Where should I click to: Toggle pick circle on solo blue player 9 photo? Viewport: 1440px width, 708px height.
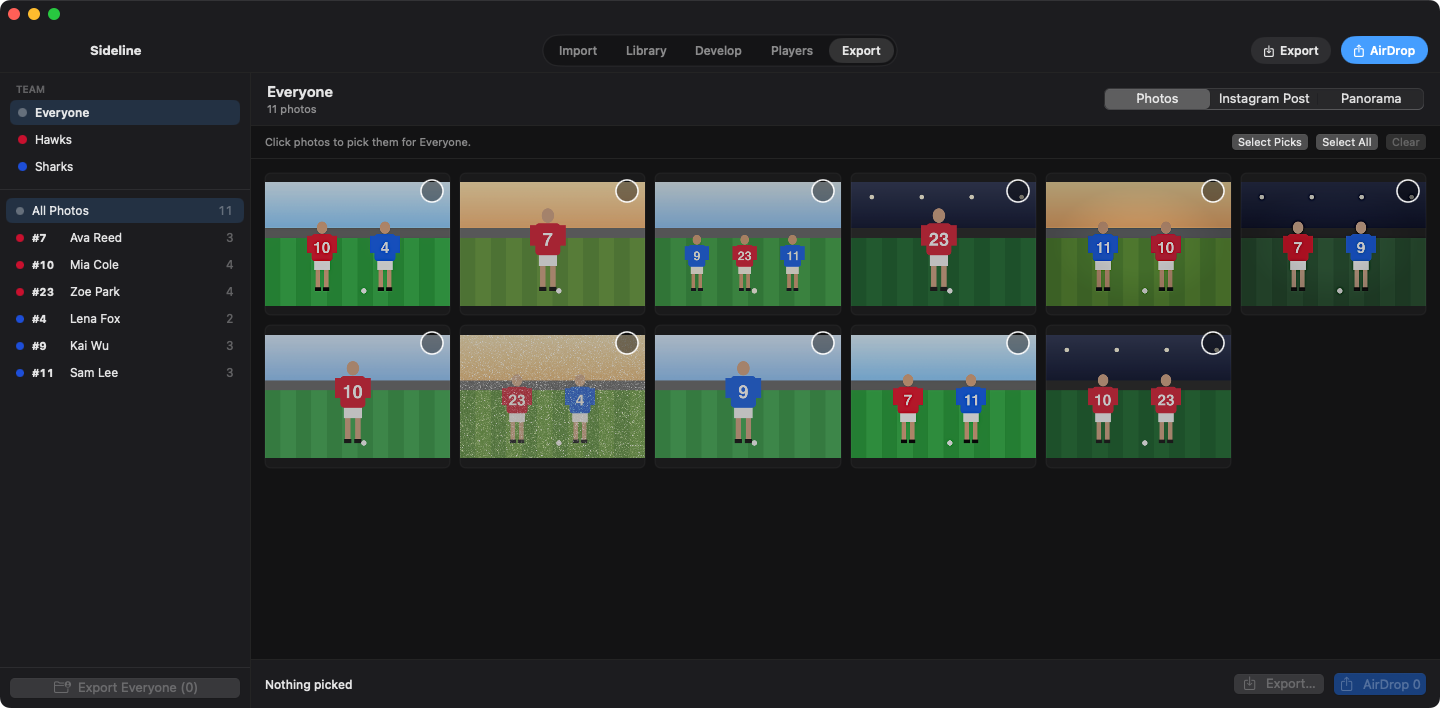pyautogui.click(x=823, y=343)
